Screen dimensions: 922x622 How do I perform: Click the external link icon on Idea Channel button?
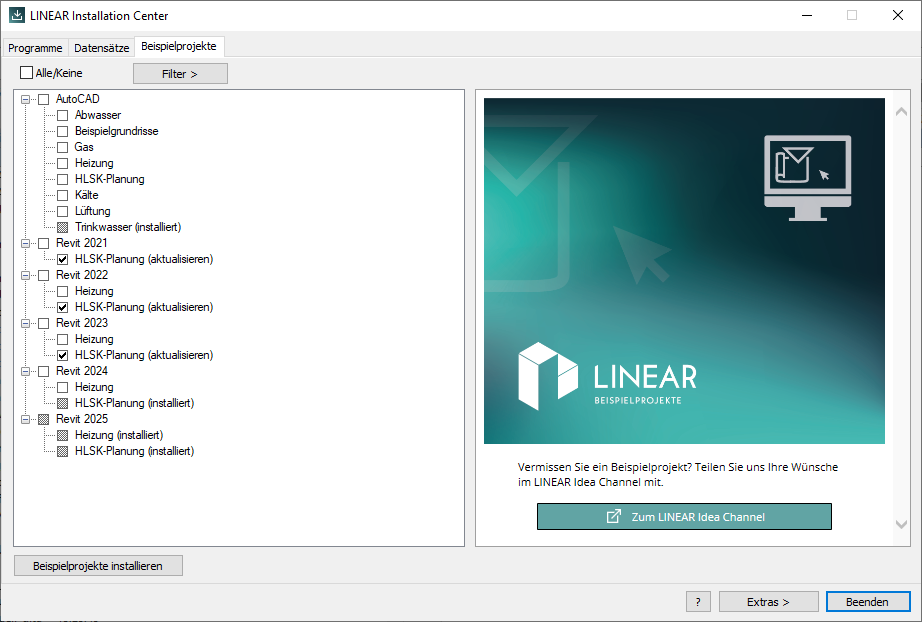(613, 517)
